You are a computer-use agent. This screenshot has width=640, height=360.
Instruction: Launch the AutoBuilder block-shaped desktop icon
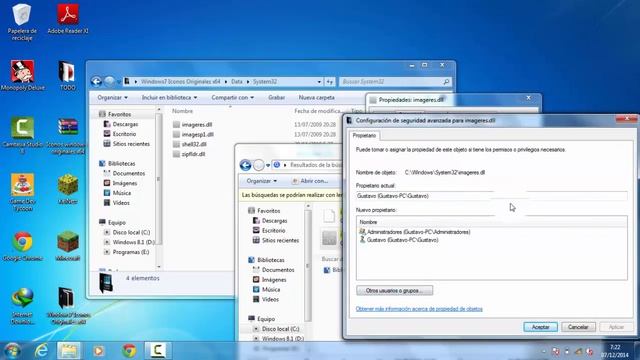coord(68,189)
